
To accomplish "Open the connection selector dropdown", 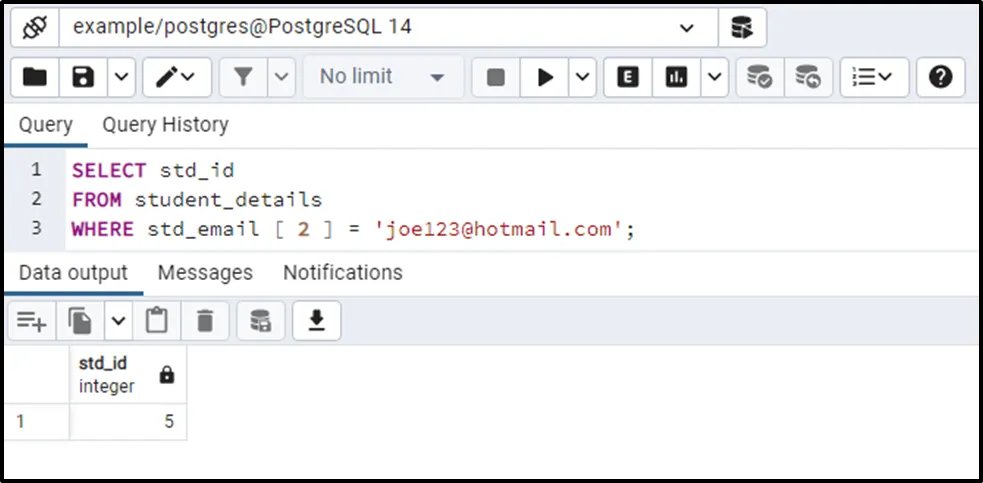I will pyautogui.click(x=686, y=28).
